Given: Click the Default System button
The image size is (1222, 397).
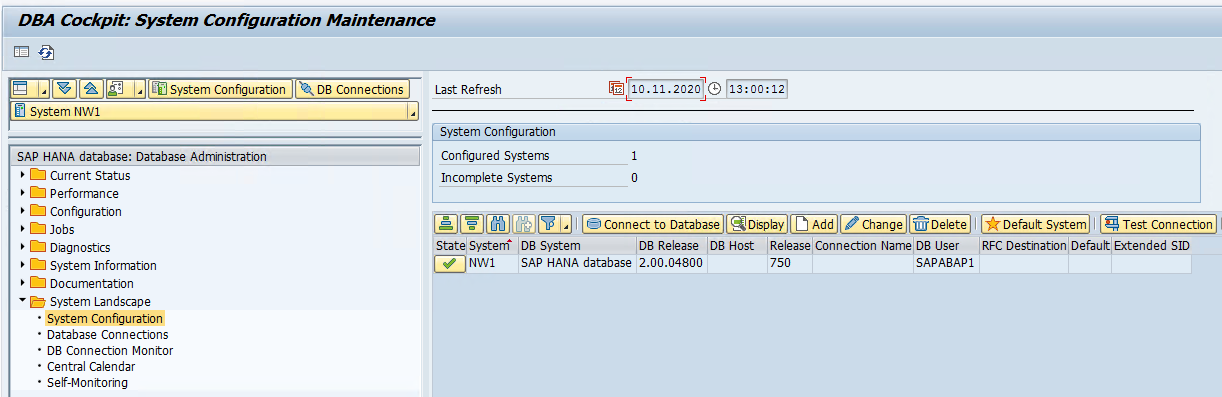Looking at the screenshot, I should coord(1035,224).
